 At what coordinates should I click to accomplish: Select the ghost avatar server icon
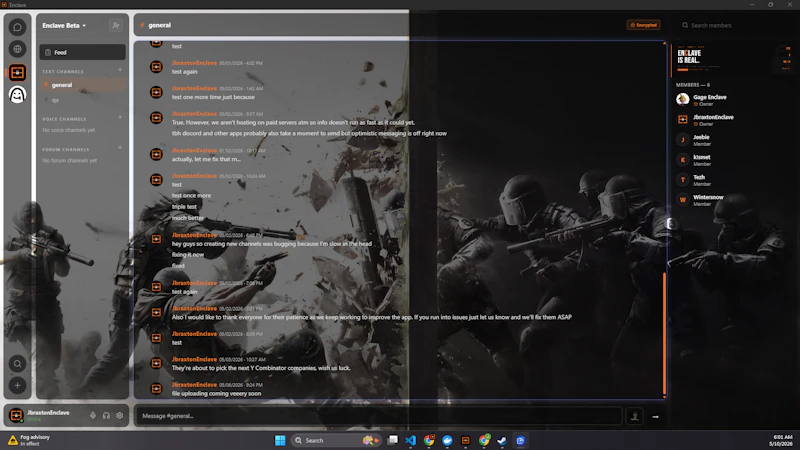pyautogui.click(x=17, y=95)
